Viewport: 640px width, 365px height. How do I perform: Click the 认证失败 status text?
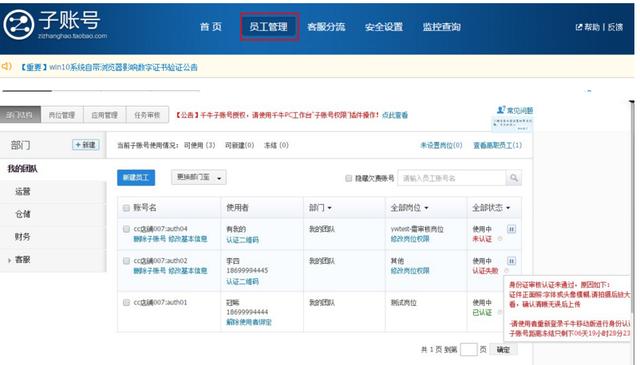pyautogui.click(x=485, y=271)
